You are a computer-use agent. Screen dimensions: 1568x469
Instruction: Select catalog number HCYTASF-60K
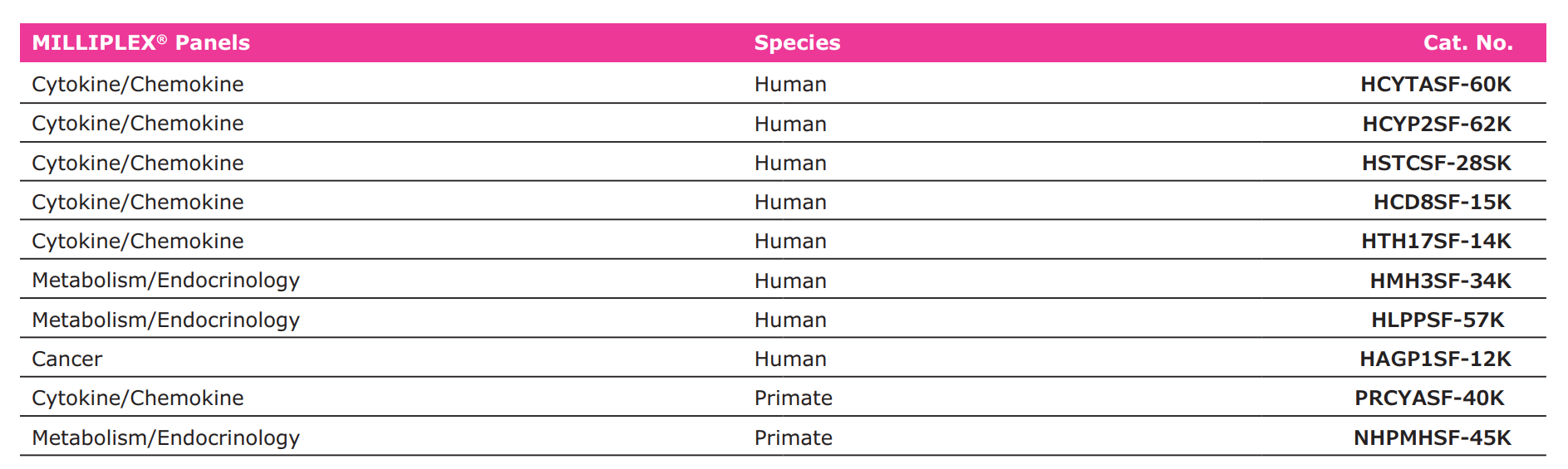tap(1435, 85)
